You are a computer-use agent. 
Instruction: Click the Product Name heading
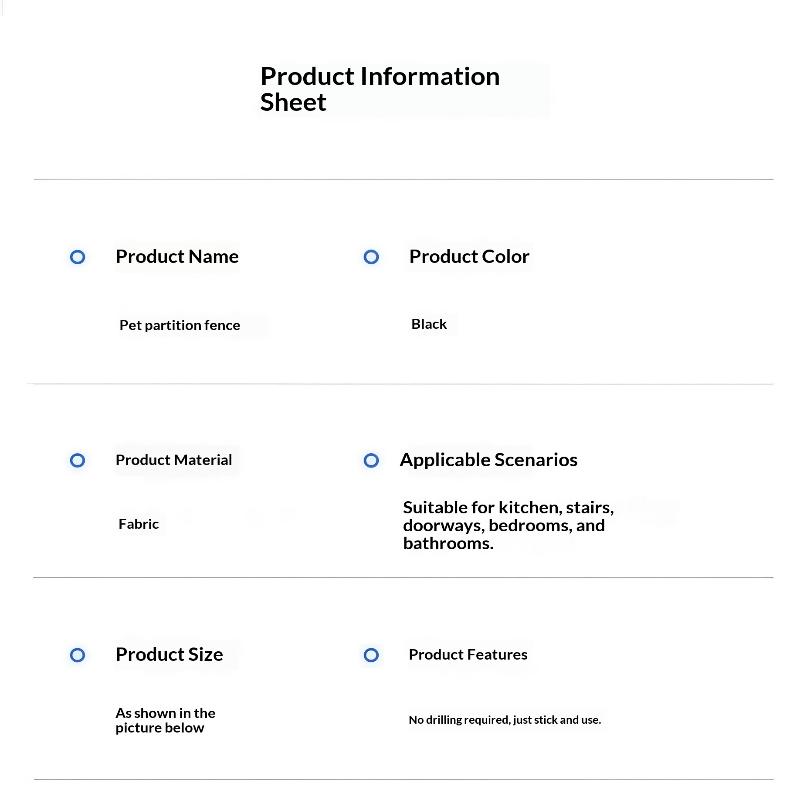(177, 257)
